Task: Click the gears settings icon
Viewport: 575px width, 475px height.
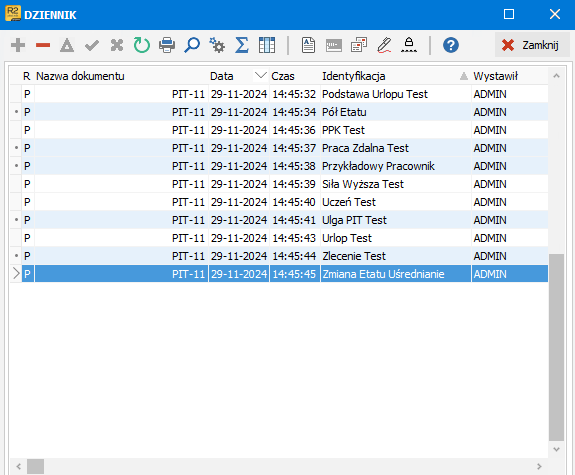Action: click(x=217, y=45)
